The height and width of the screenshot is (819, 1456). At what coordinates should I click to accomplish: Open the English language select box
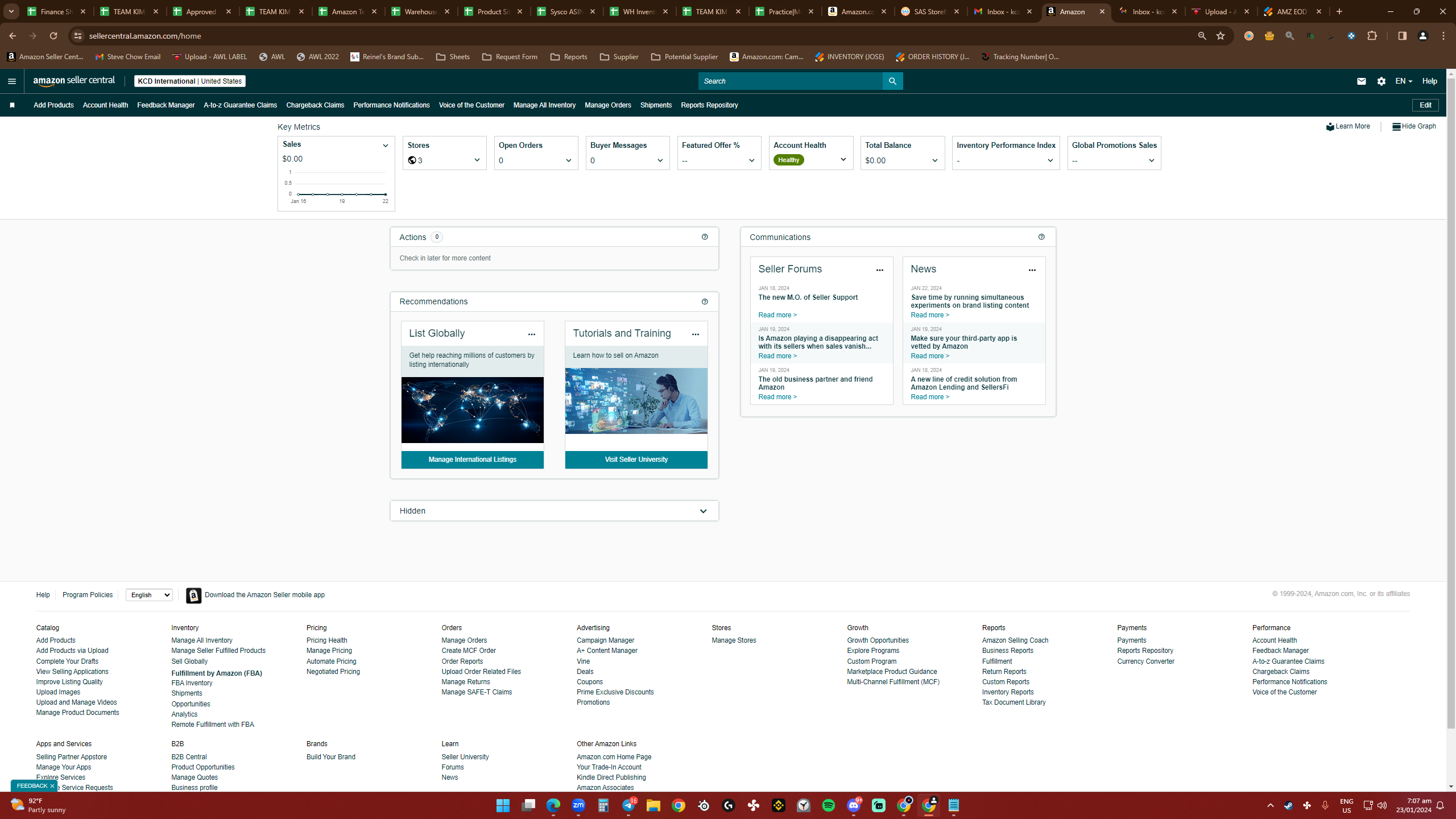(149, 595)
